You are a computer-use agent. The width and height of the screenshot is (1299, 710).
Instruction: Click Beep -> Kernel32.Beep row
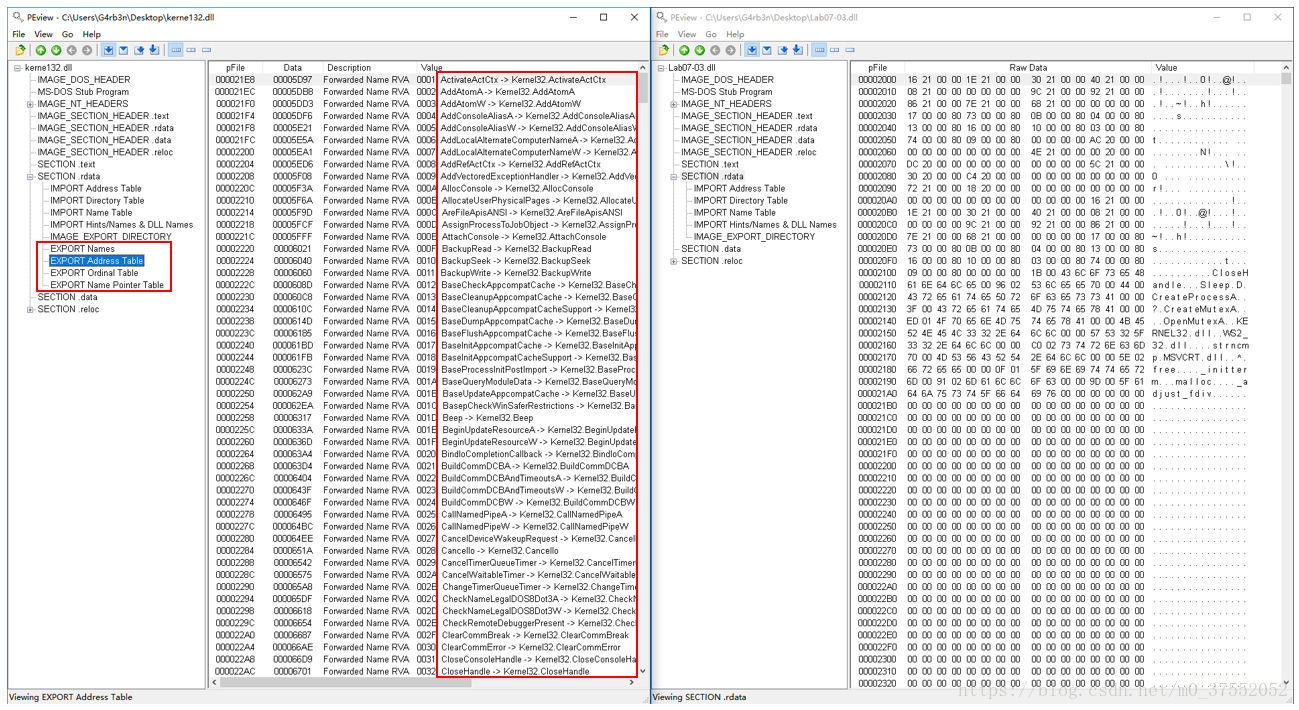[425, 418]
